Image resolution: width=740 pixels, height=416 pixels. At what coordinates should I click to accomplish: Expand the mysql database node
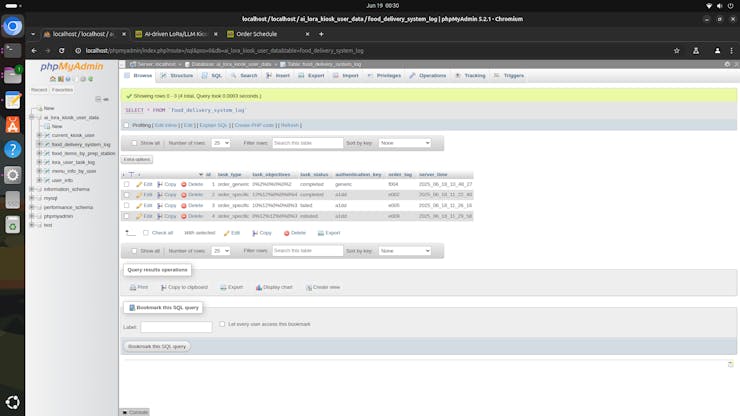(32, 198)
